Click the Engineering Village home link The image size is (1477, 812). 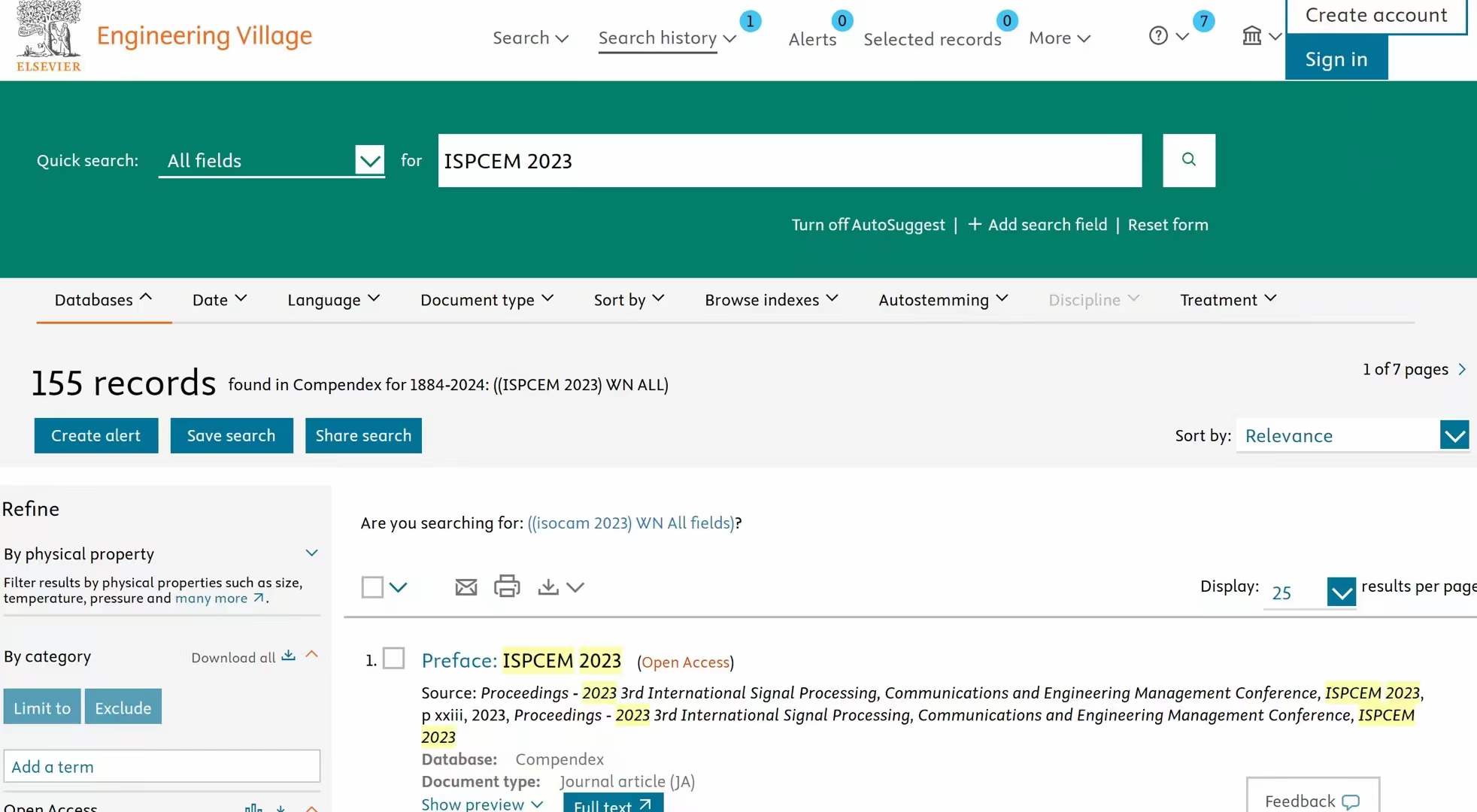[x=204, y=35]
